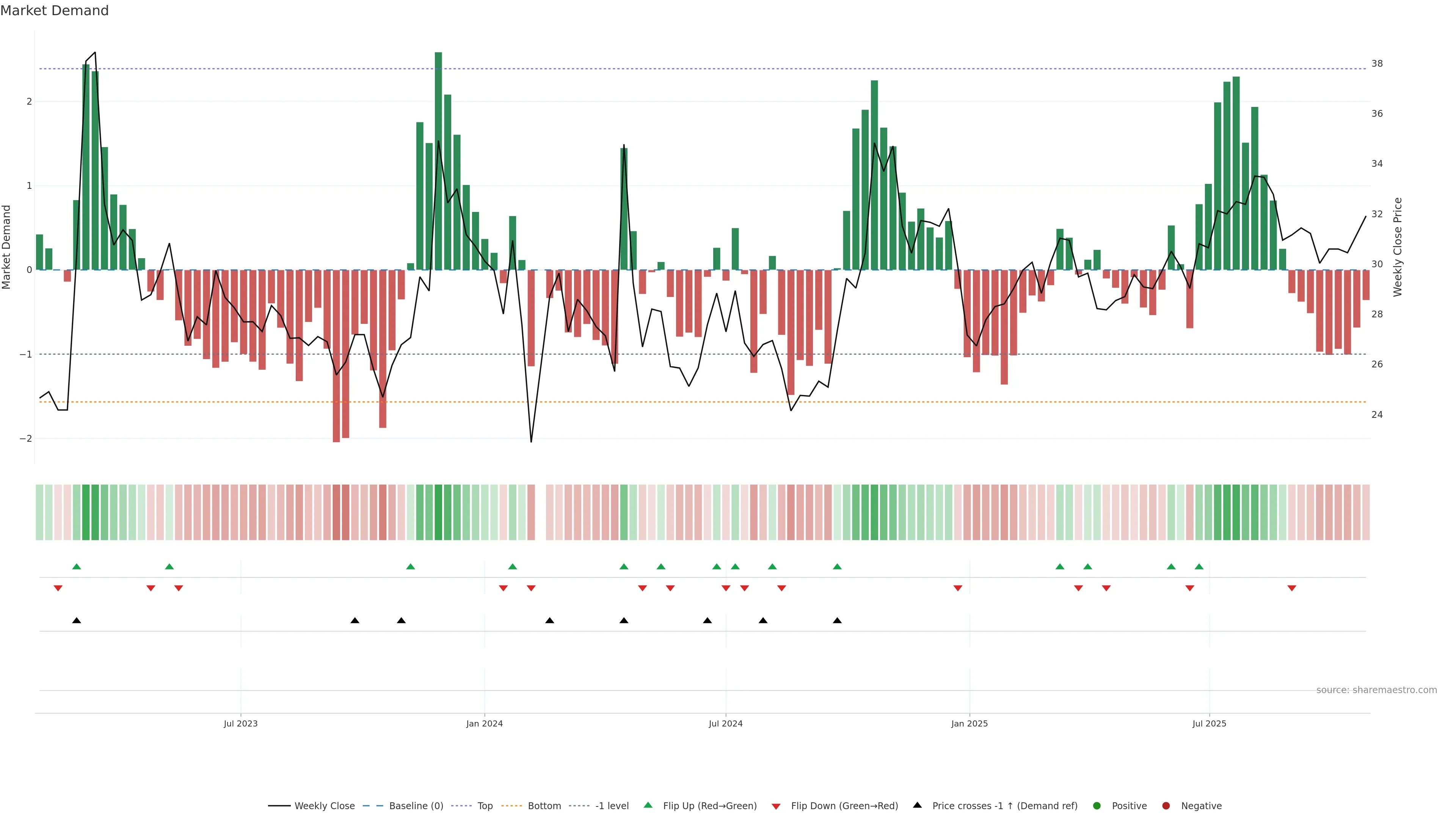Click the green Flip Up triangle legend icon

click(648, 805)
